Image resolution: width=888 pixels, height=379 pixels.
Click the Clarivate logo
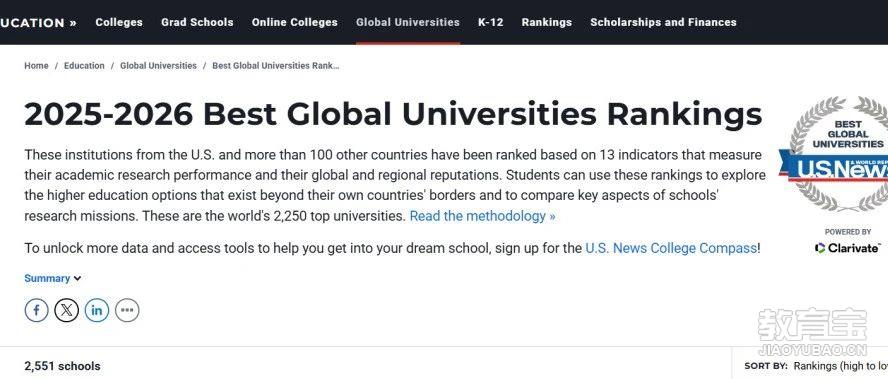848,248
